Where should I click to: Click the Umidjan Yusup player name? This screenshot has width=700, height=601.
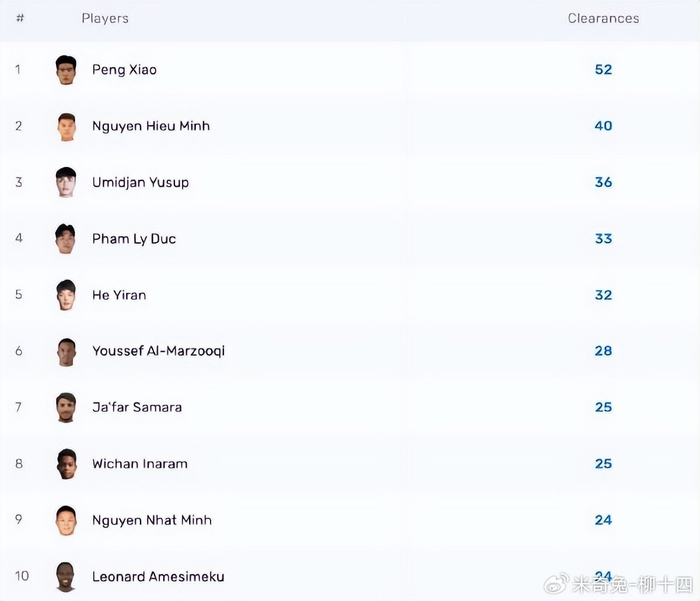[x=140, y=182]
